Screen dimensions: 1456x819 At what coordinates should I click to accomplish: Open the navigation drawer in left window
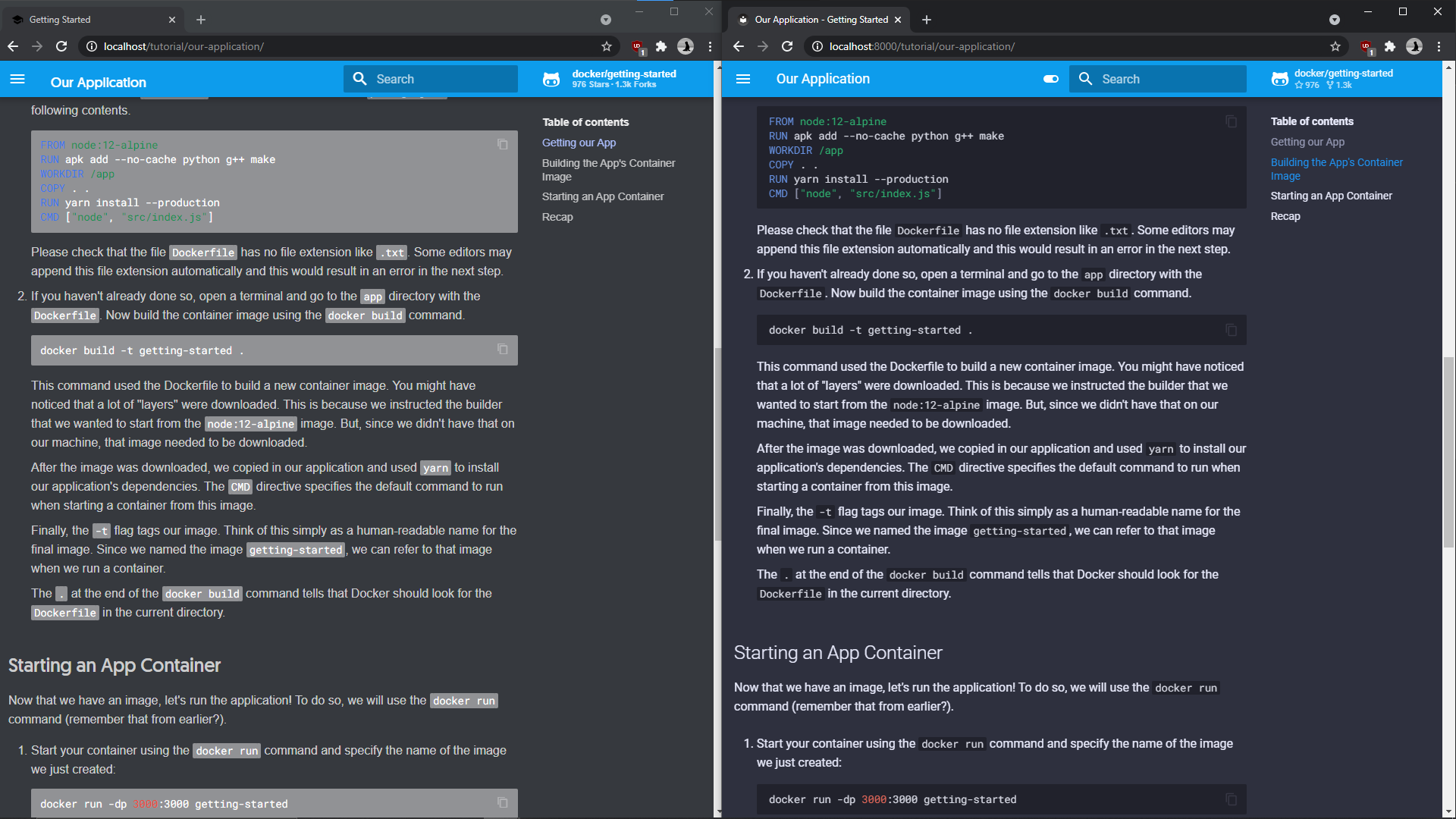[x=17, y=79]
